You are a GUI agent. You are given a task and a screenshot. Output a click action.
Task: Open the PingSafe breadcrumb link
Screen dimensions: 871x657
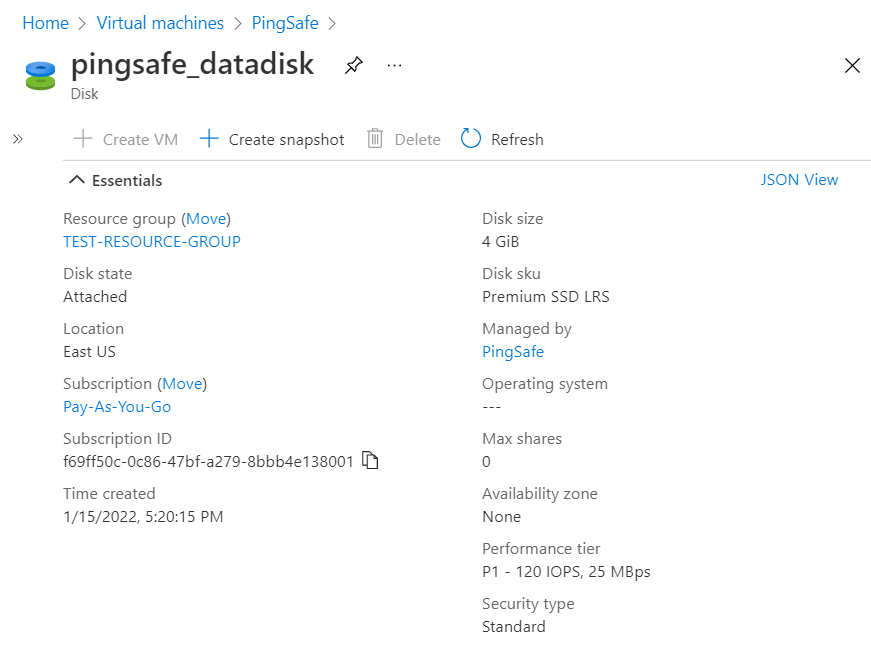coord(285,23)
